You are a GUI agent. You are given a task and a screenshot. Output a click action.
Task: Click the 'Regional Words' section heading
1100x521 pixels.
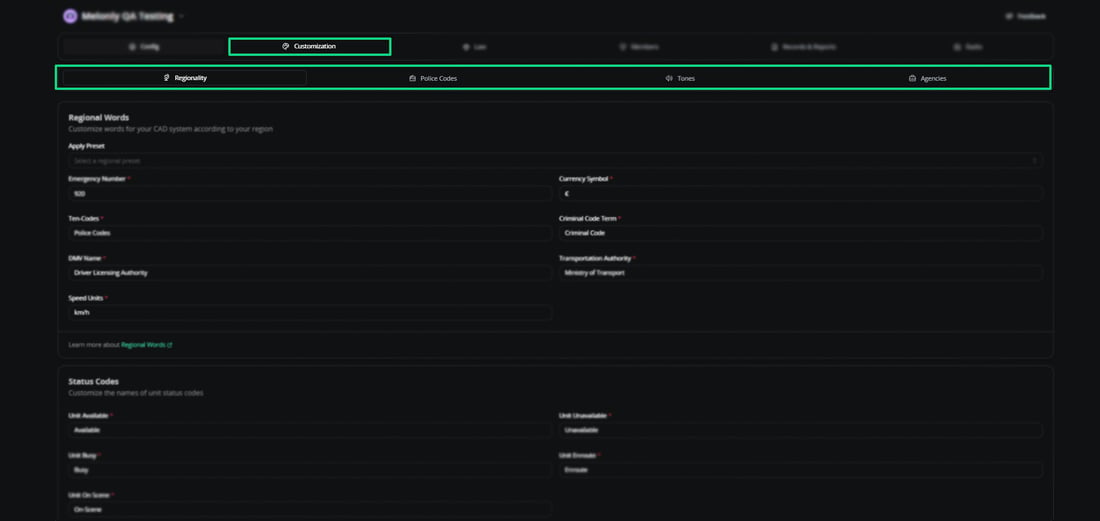[x=99, y=118]
